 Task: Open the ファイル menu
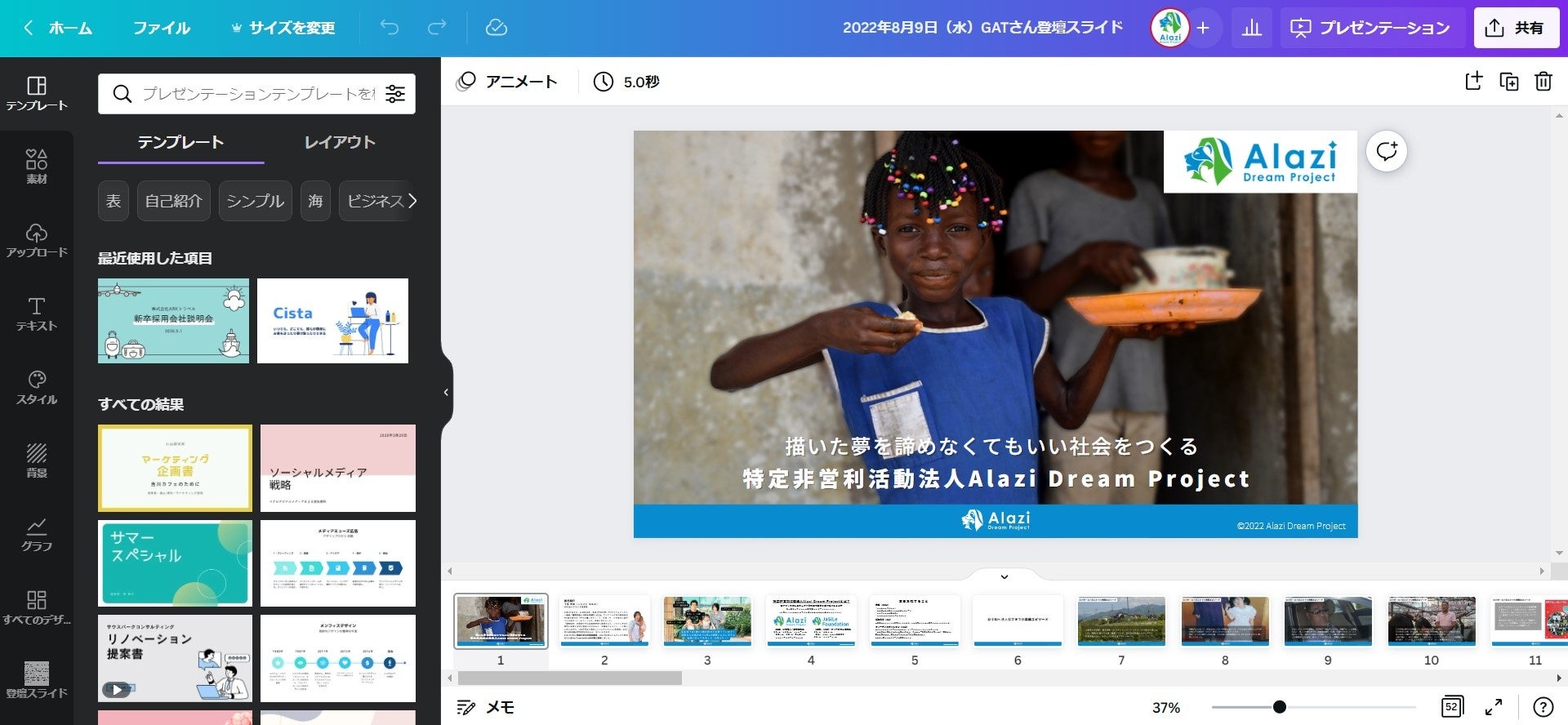162,28
